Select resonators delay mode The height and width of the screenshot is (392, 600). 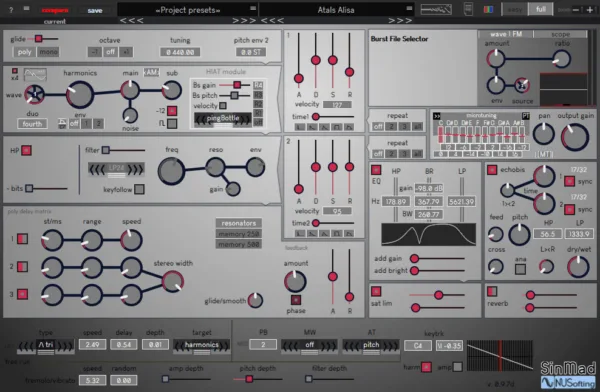pos(239,223)
